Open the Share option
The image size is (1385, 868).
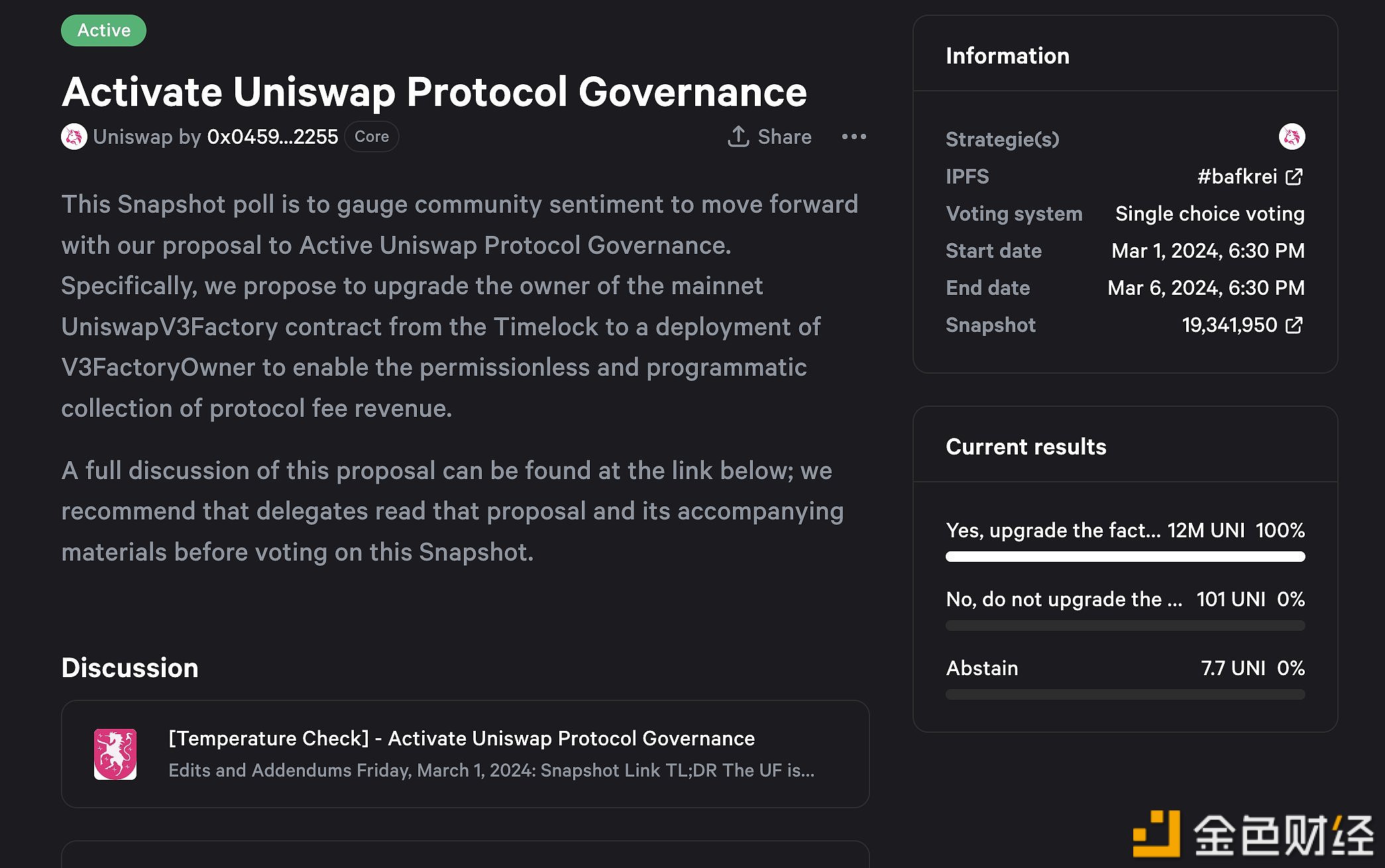770,136
